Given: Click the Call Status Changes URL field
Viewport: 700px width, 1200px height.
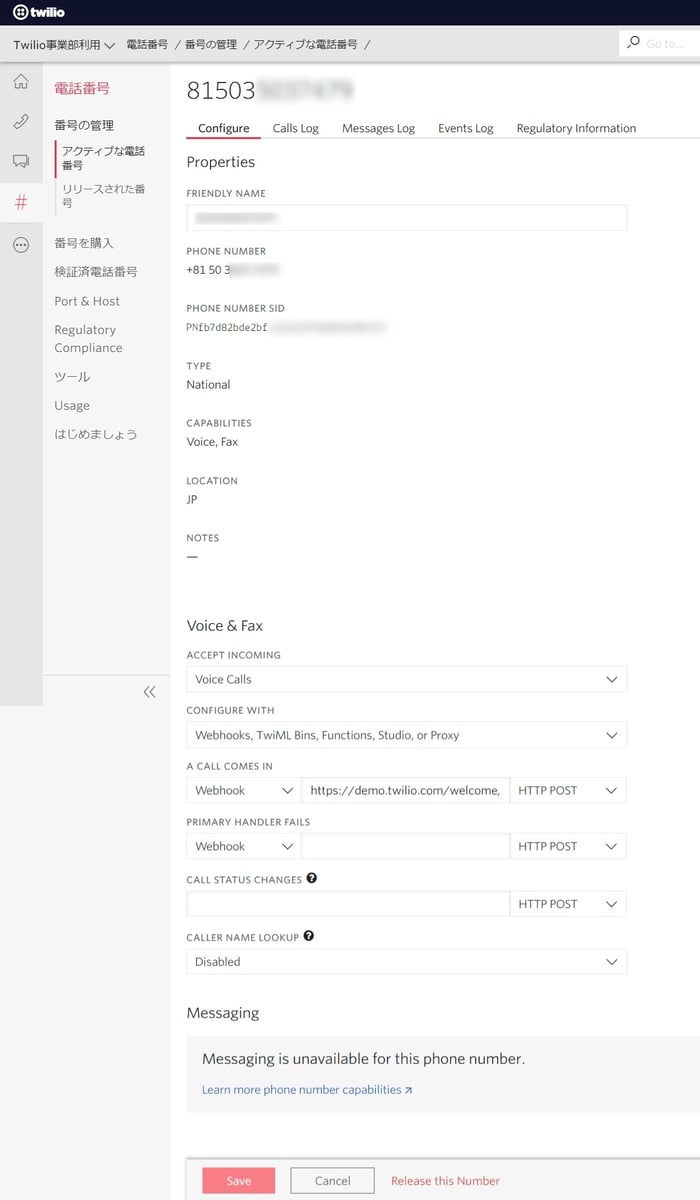Looking at the screenshot, I should tap(348, 903).
